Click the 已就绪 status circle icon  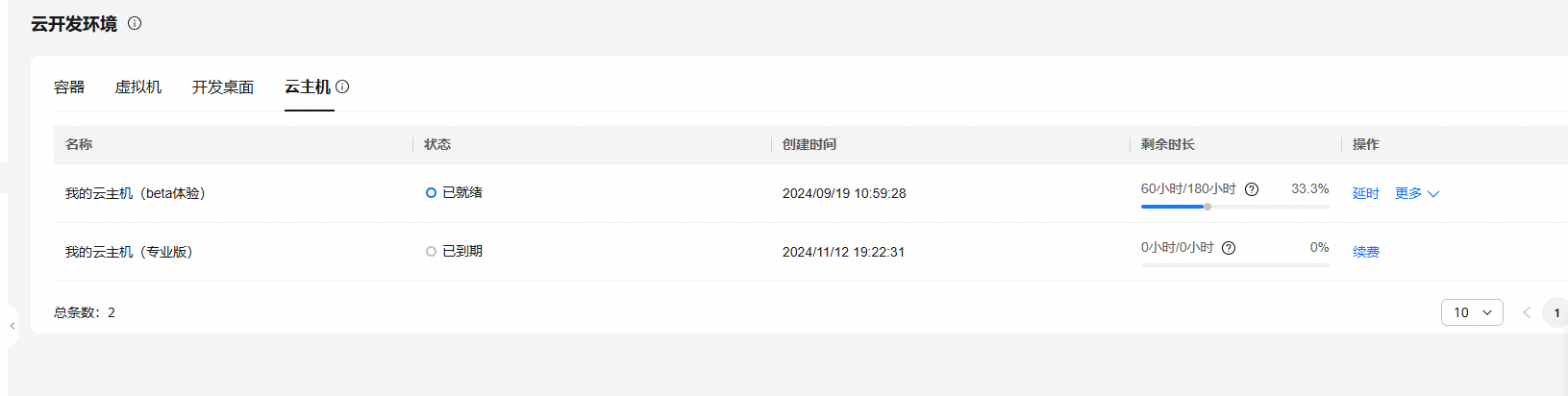tap(431, 193)
